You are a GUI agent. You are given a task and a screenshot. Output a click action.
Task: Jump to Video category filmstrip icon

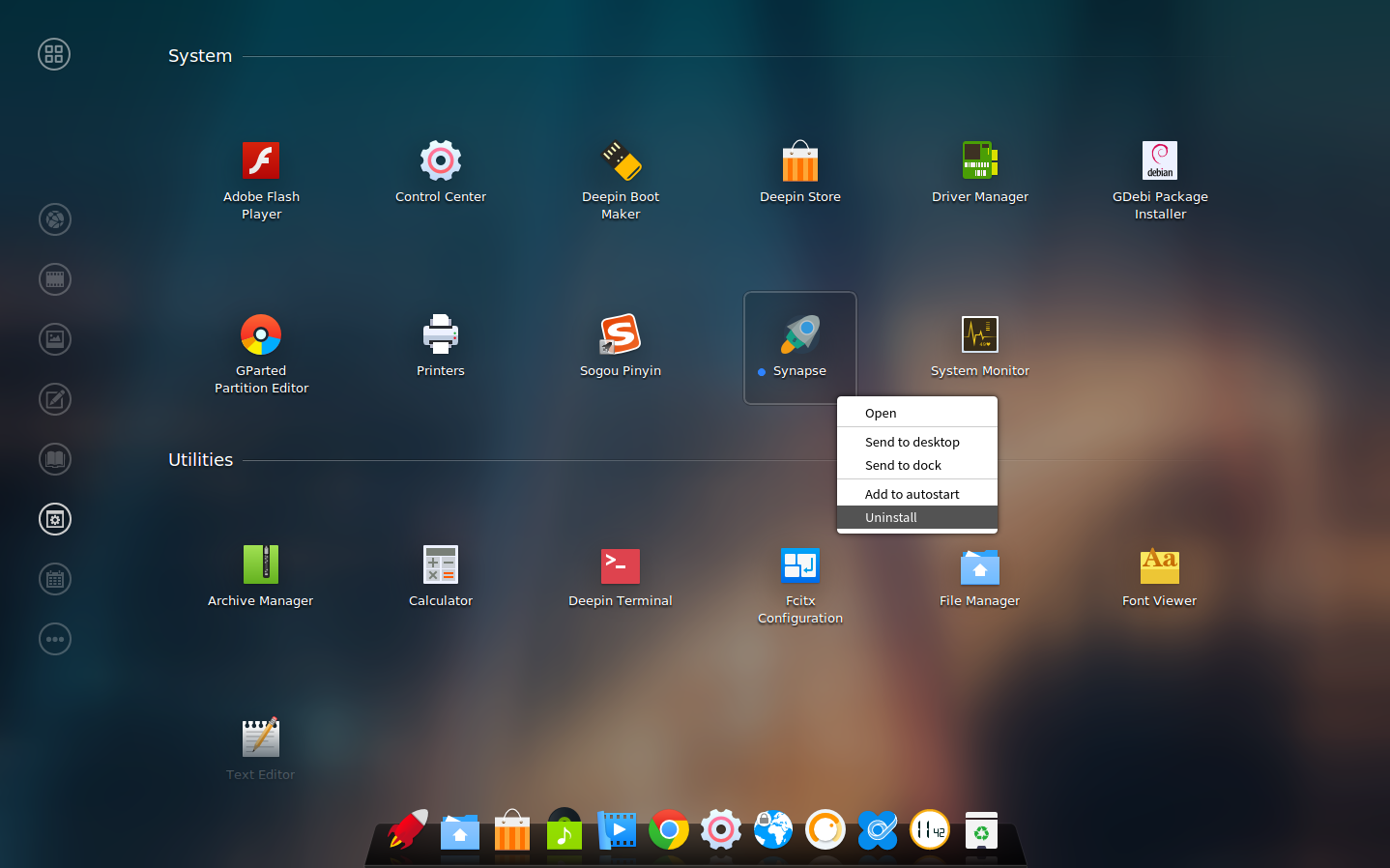pos(55,279)
